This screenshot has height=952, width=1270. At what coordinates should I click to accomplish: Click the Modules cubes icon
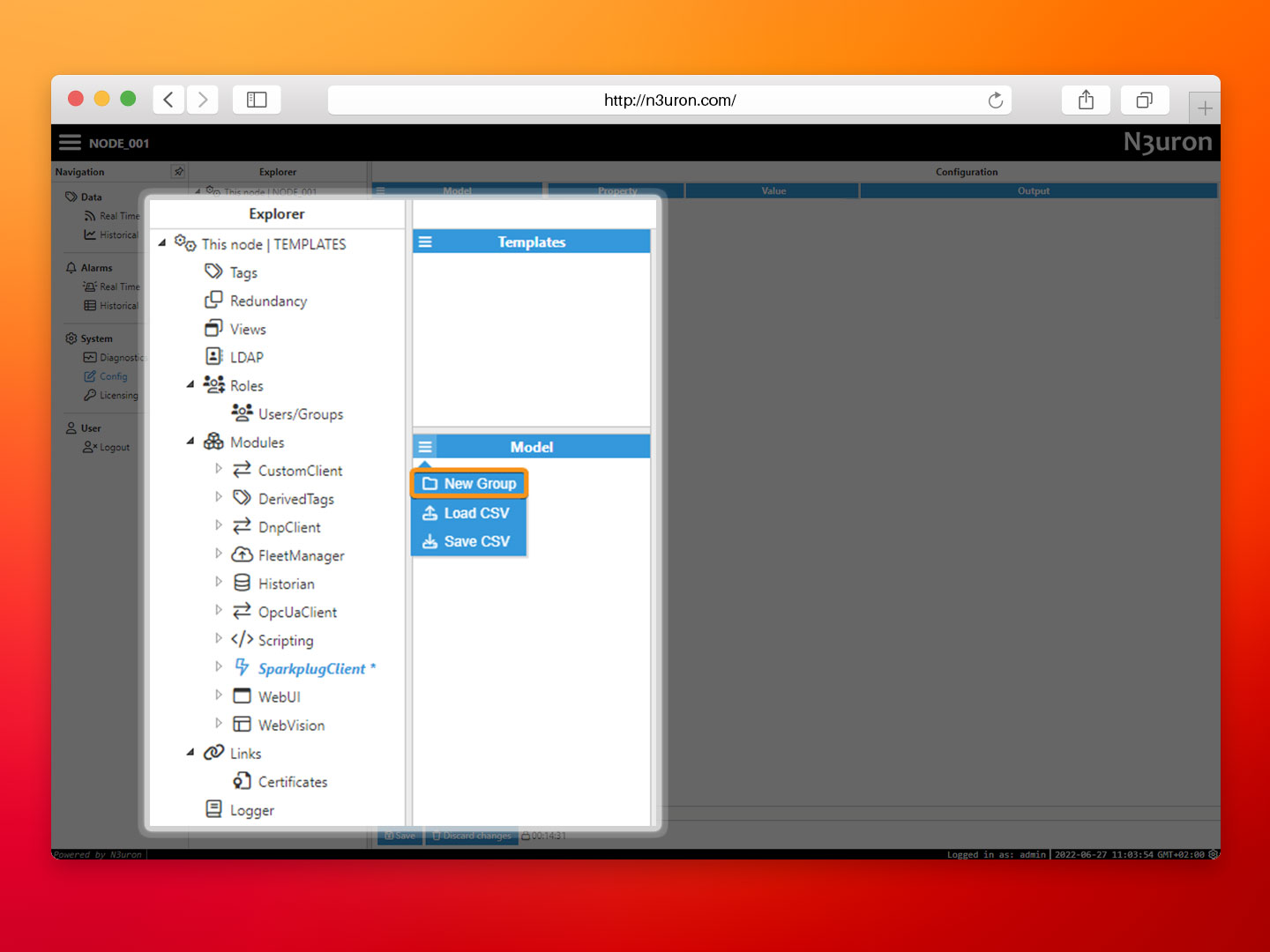213,441
